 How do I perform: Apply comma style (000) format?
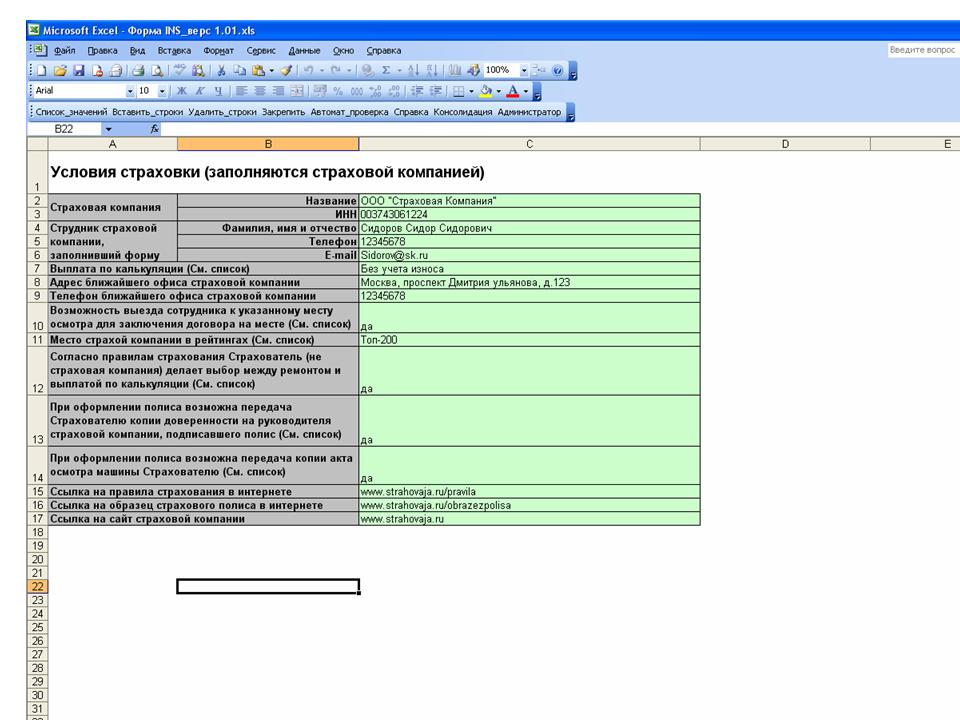[356, 91]
